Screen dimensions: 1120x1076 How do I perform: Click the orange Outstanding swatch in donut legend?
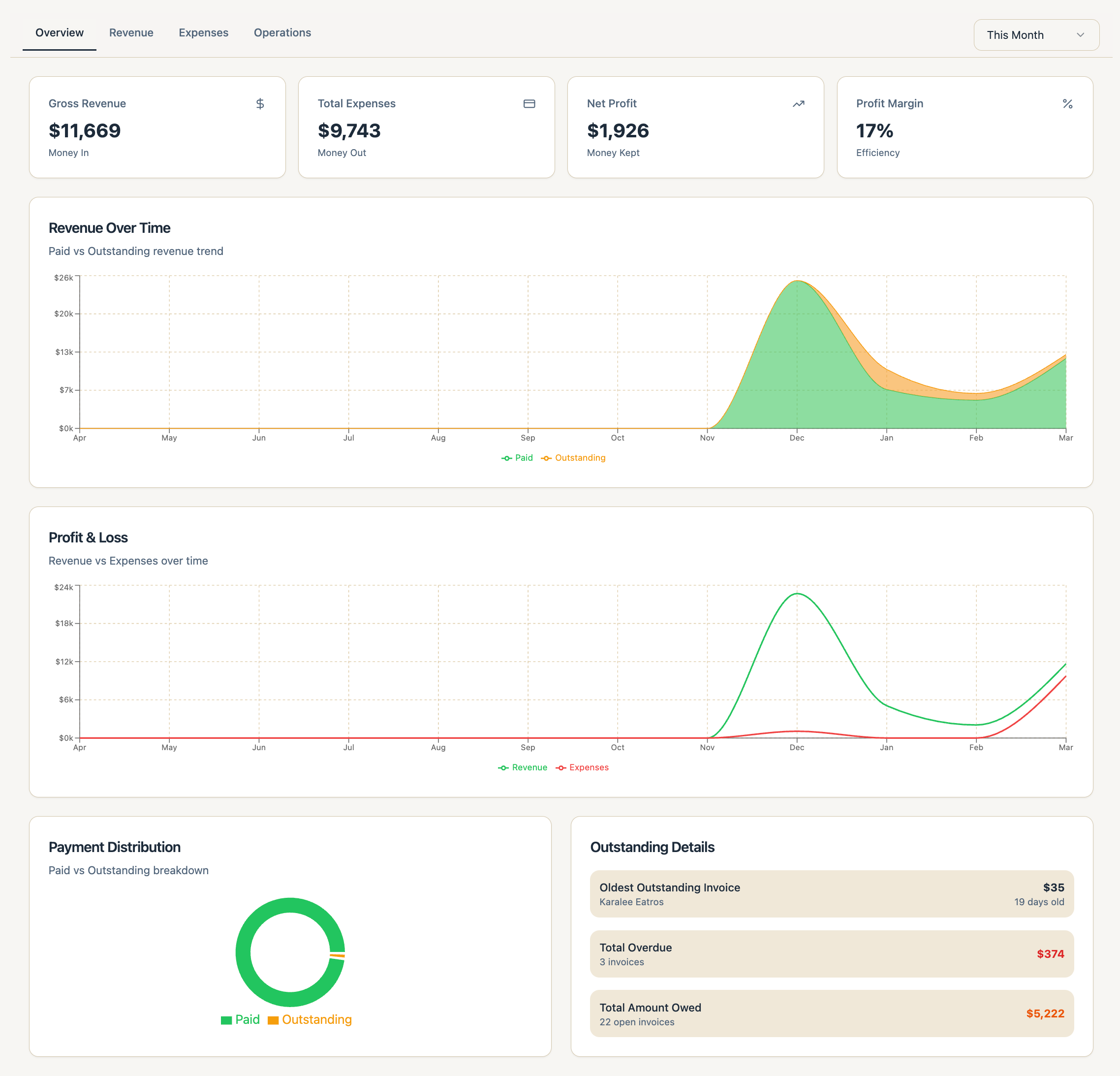click(273, 1020)
